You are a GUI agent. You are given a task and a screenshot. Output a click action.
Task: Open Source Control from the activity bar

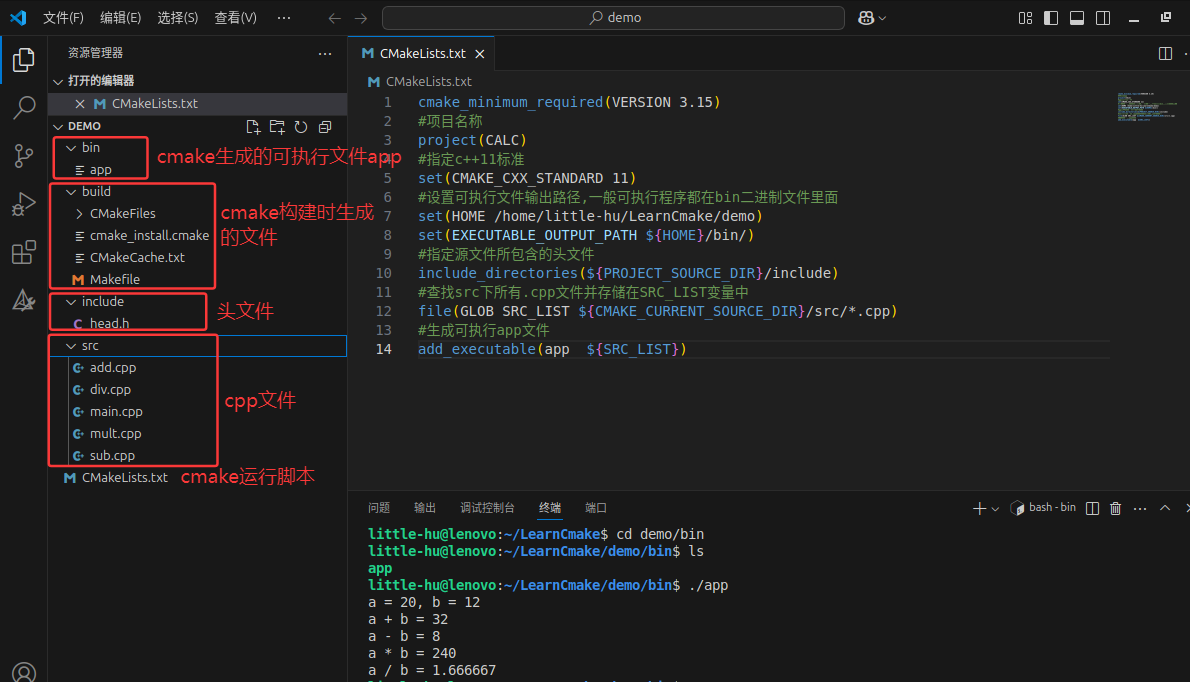(24, 158)
